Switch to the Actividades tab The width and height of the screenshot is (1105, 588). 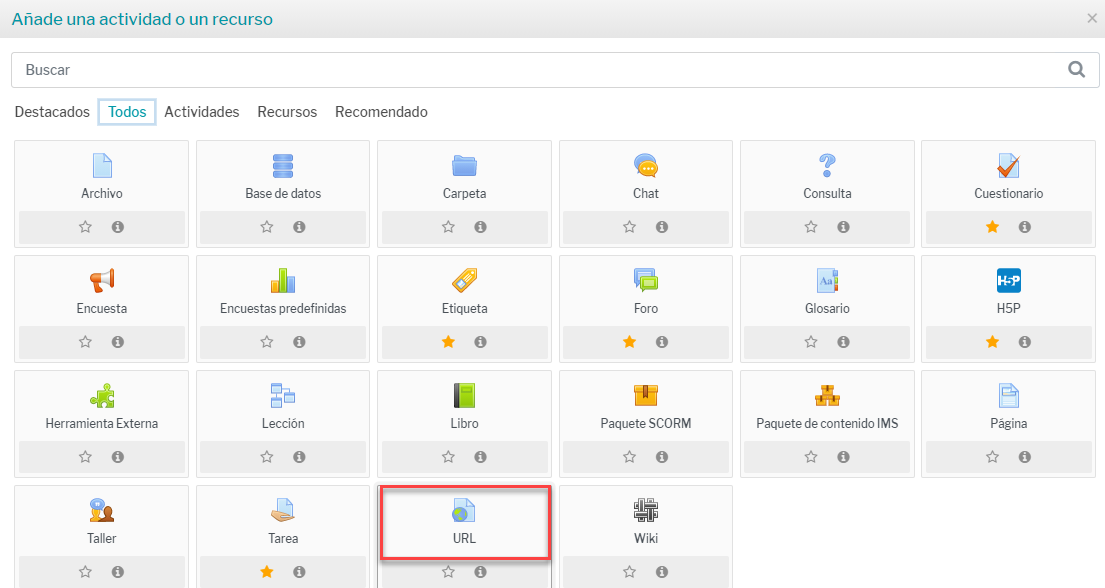202,112
